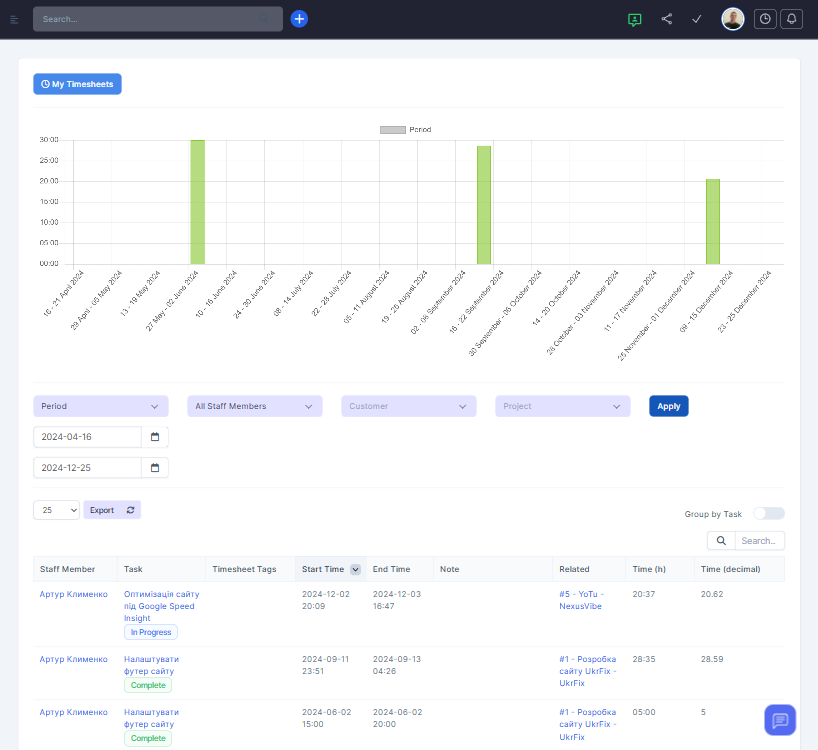This screenshot has width=818, height=750.
Task: Sort by the Start Time column header
Action: click(x=323, y=569)
